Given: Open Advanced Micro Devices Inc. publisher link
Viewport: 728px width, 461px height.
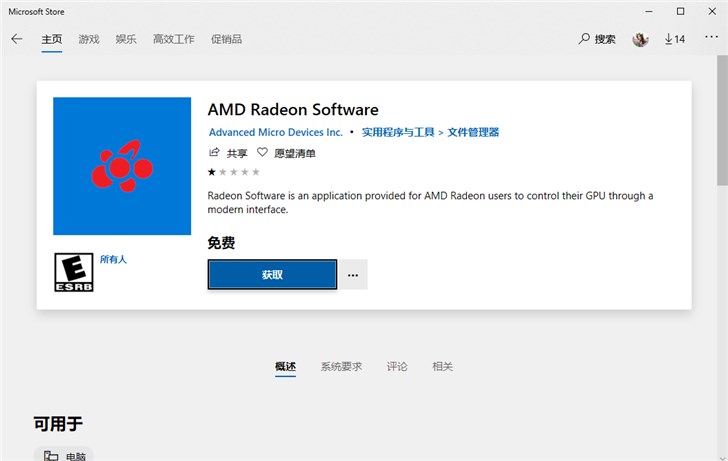Looking at the screenshot, I should (275, 132).
